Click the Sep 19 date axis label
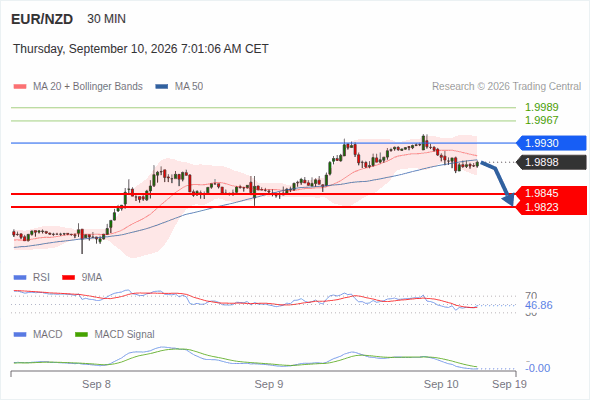Viewport: 590px width, 400px height. [509, 384]
